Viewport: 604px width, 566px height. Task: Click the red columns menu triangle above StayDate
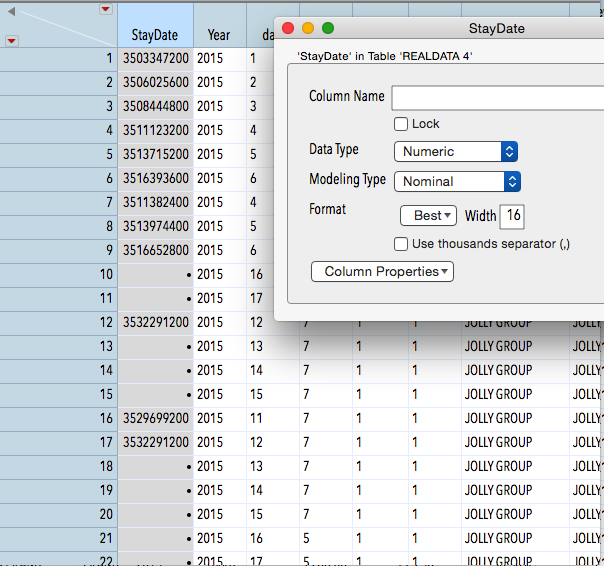(106, 9)
